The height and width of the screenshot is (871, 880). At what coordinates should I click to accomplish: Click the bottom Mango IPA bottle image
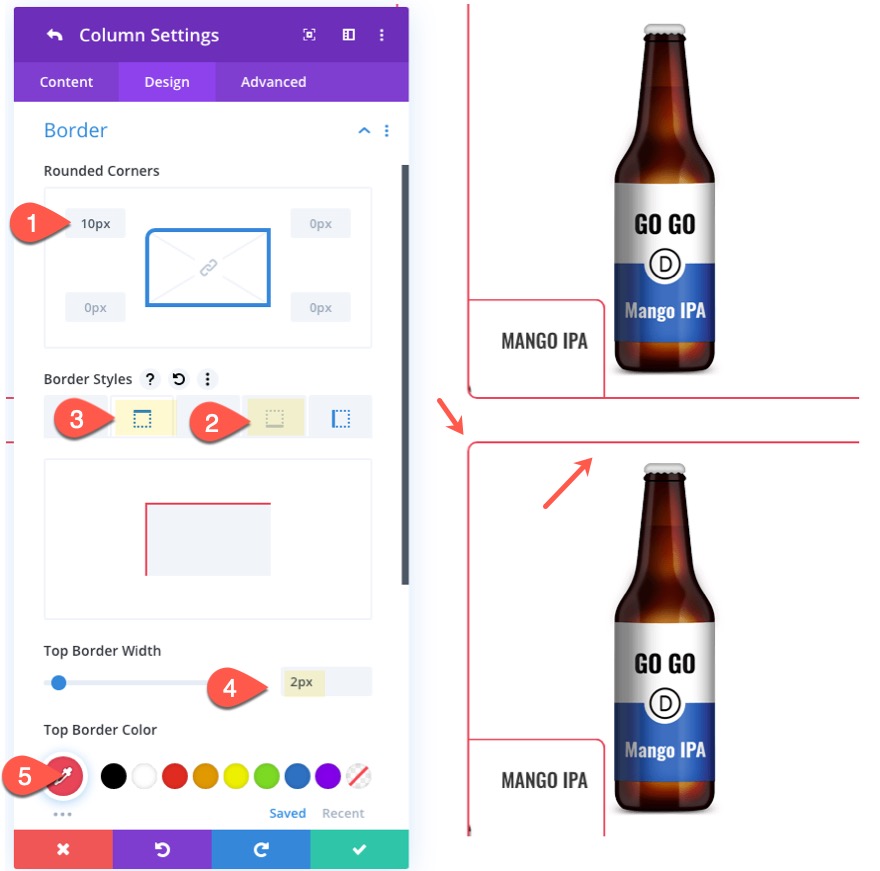point(664,638)
